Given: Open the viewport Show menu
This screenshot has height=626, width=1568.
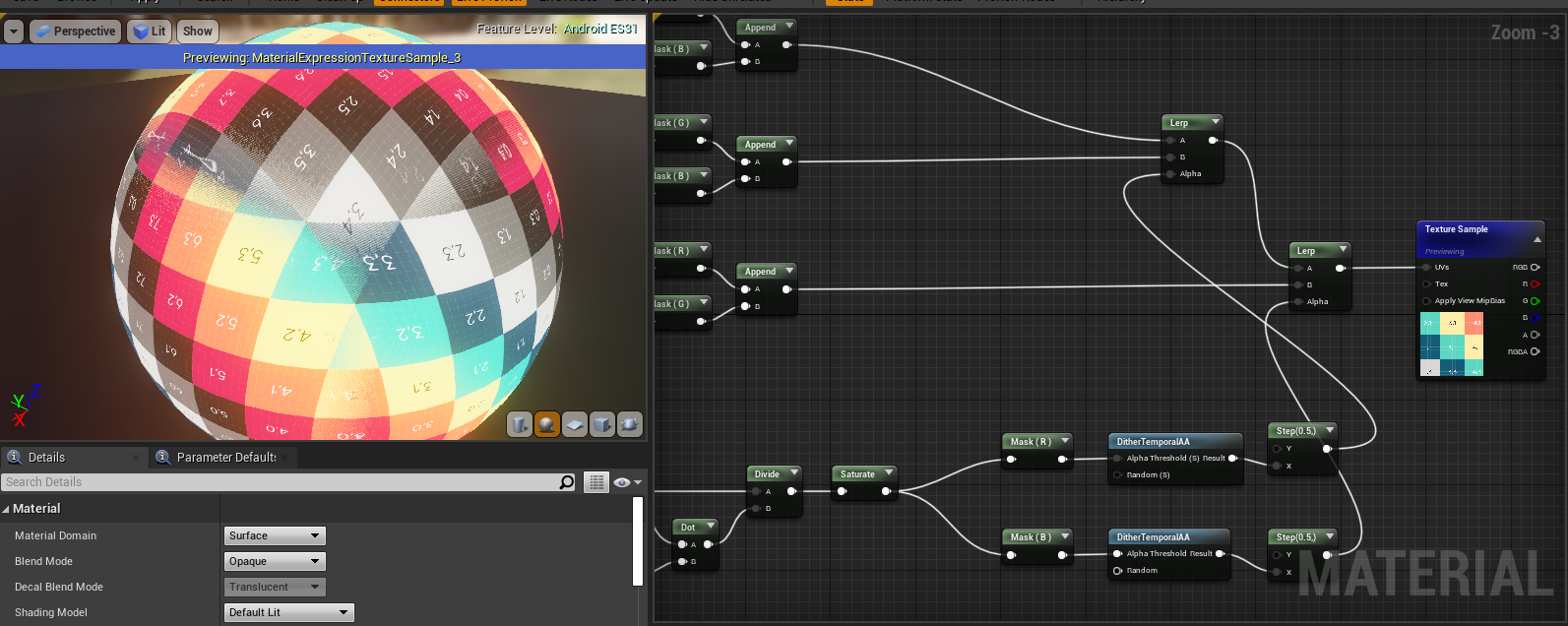Looking at the screenshot, I should [x=198, y=31].
